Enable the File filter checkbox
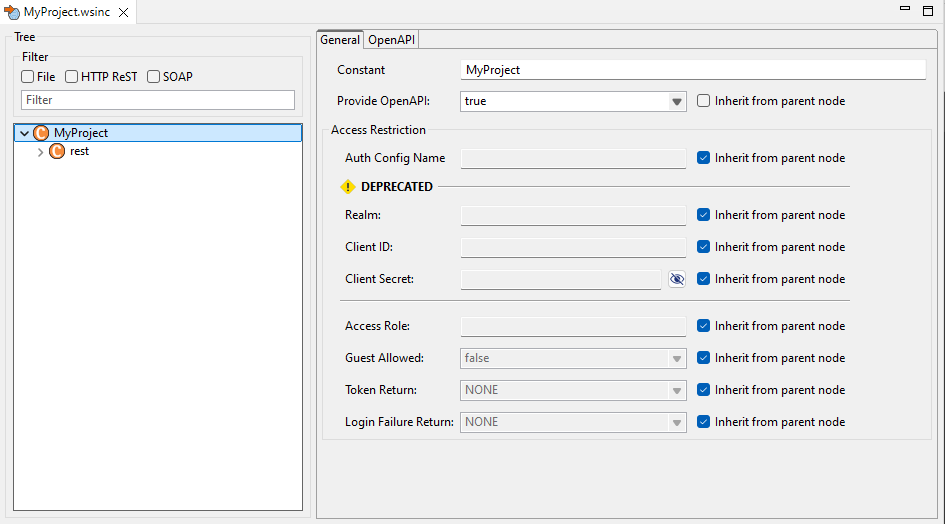This screenshot has width=945, height=524. click(28, 77)
